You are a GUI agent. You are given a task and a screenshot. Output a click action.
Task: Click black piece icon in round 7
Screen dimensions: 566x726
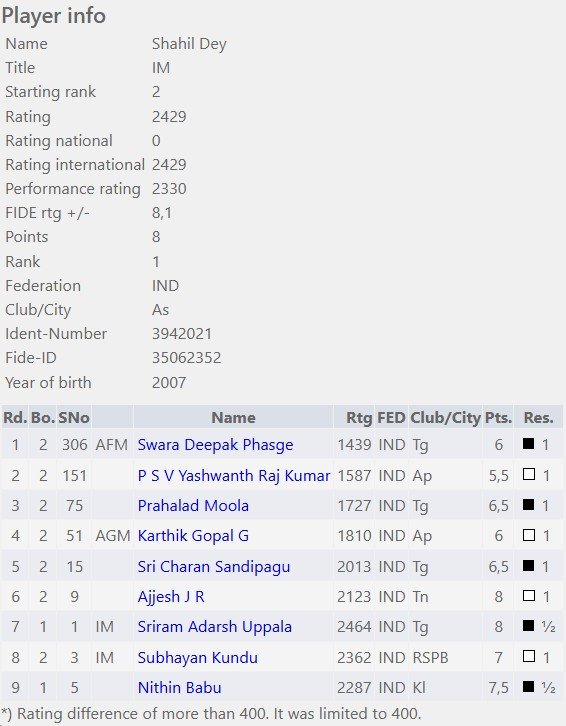(528, 626)
